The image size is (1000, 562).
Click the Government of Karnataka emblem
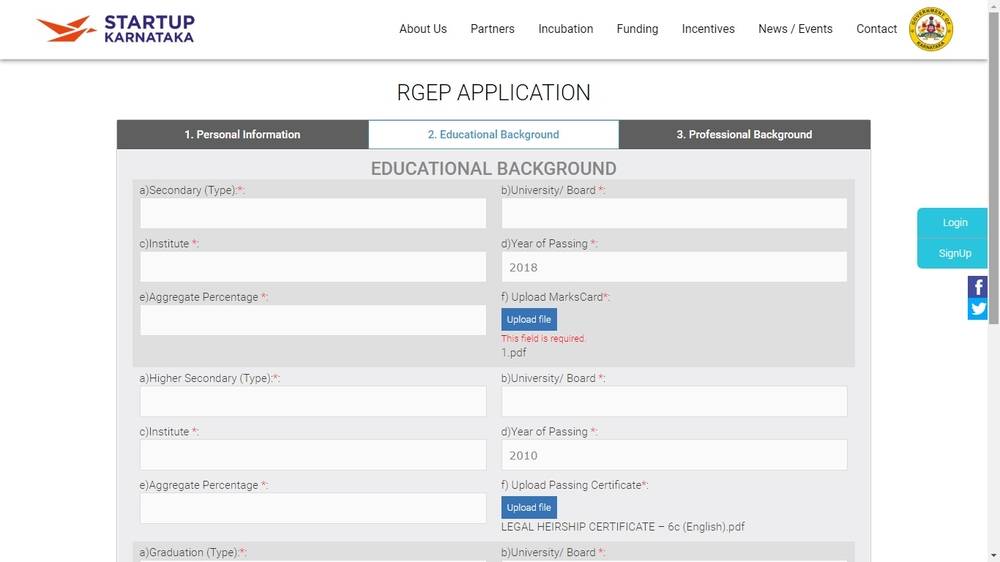pyautogui.click(x=930, y=29)
